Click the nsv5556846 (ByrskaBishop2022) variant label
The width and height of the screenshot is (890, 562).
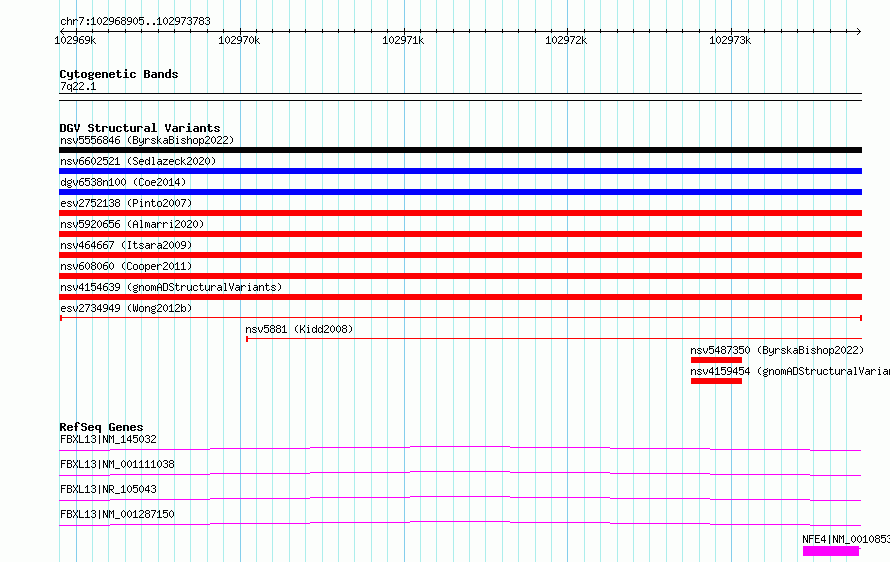point(147,140)
